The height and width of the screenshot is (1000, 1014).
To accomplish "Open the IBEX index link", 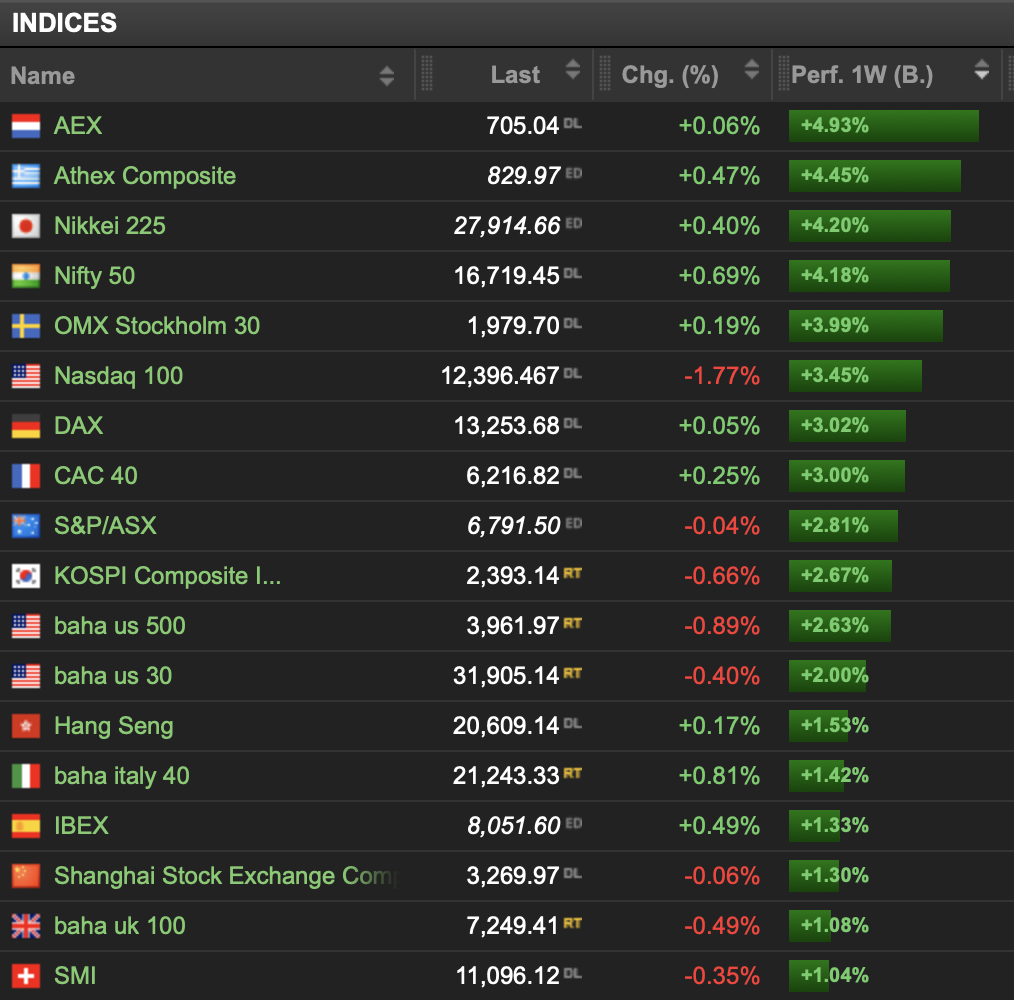I will pyautogui.click(x=81, y=826).
